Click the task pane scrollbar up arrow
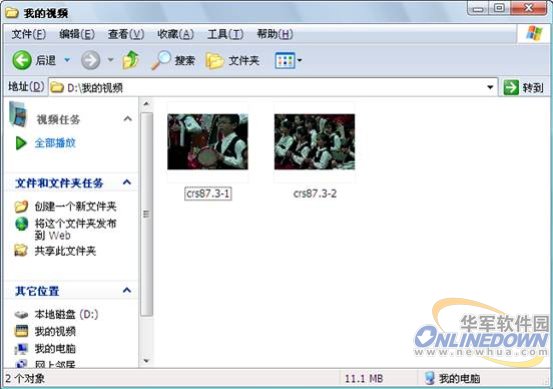The height and width of the screenshot is (389, 553). point(146,104)
